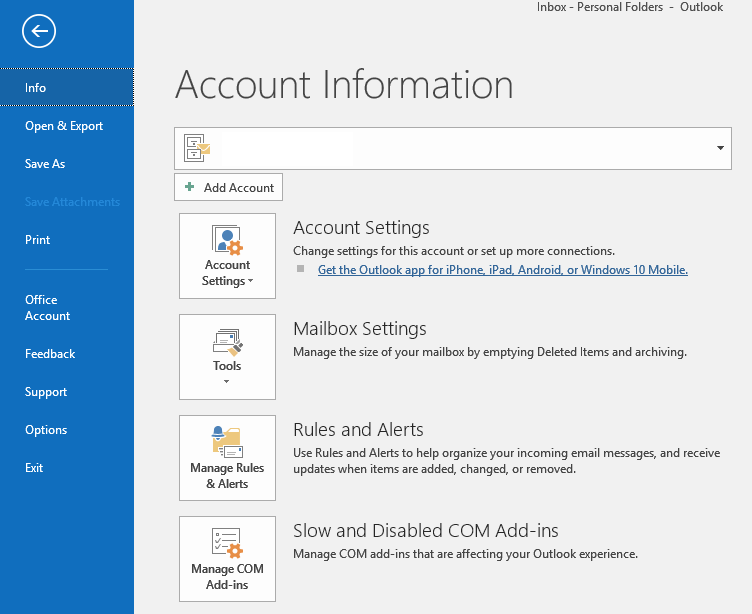Open the Account Settings button with person-gear icon
The height and width of the screenshot is (614, 752).
pyautogui.click(x=227, y=256)
